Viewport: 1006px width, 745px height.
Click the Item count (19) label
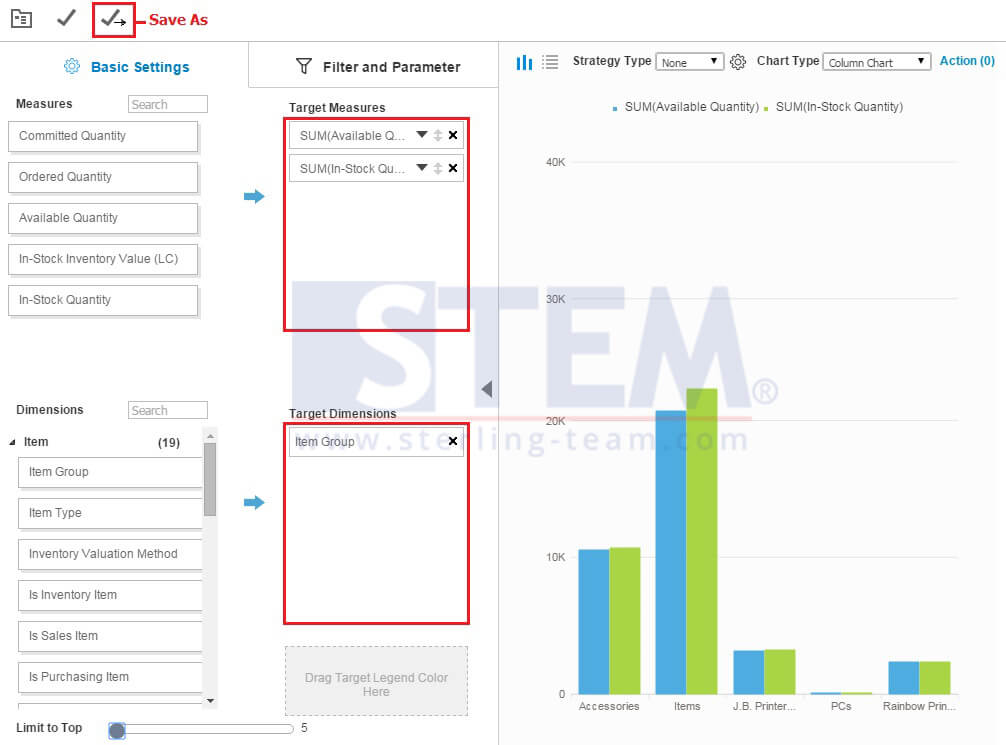coord(169,443)
